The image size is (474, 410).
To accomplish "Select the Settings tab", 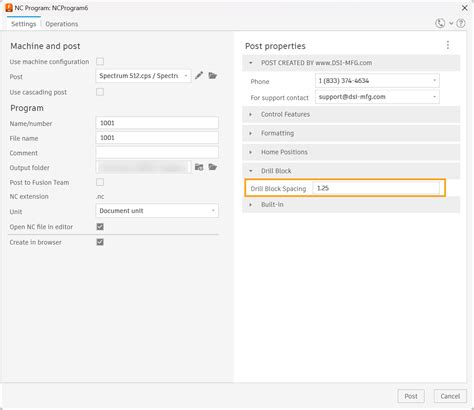I will tap(23, 24).
